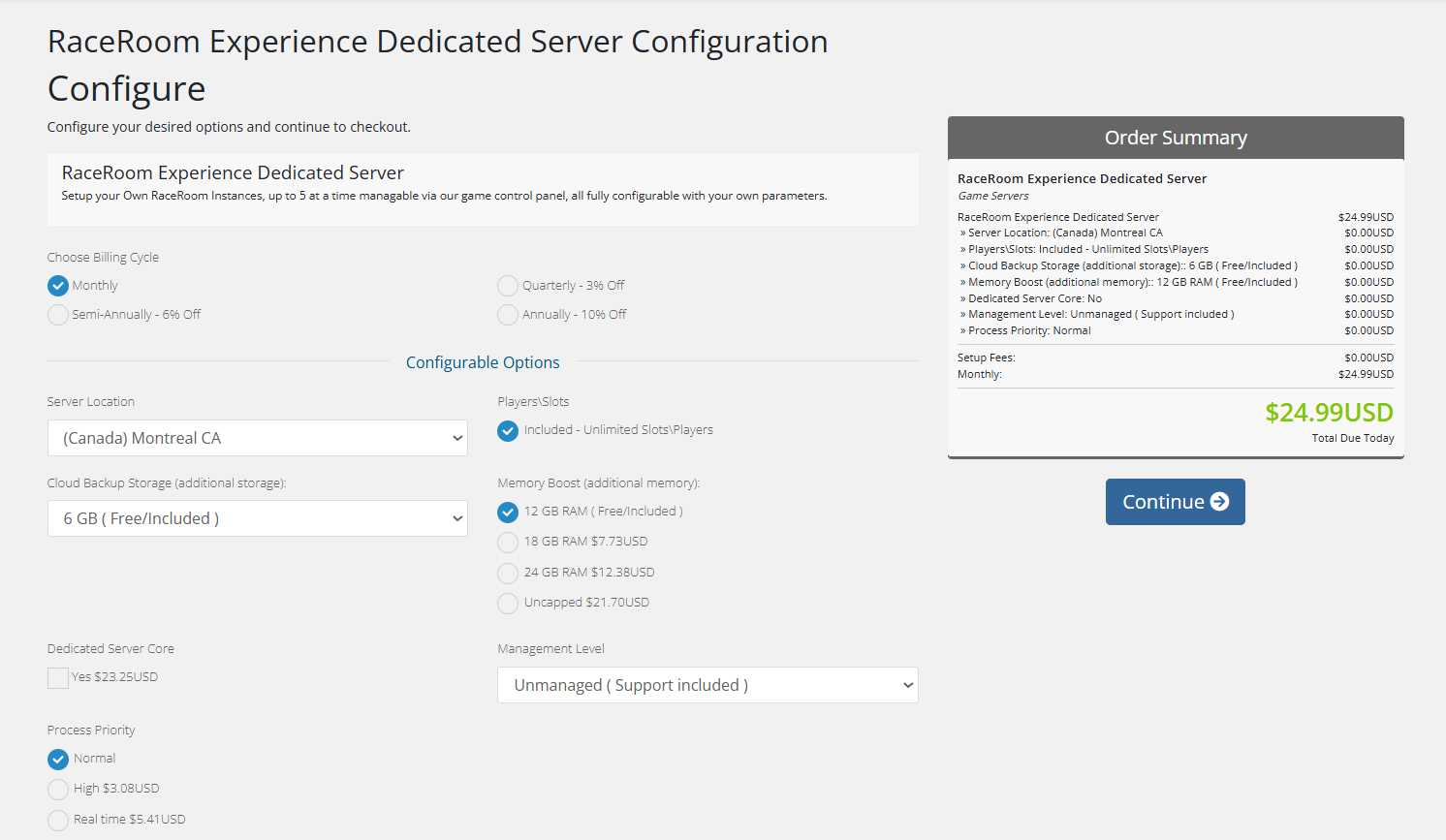Click the 'Setup your Own RaceRoom Instances' description

tap(444, 196)
